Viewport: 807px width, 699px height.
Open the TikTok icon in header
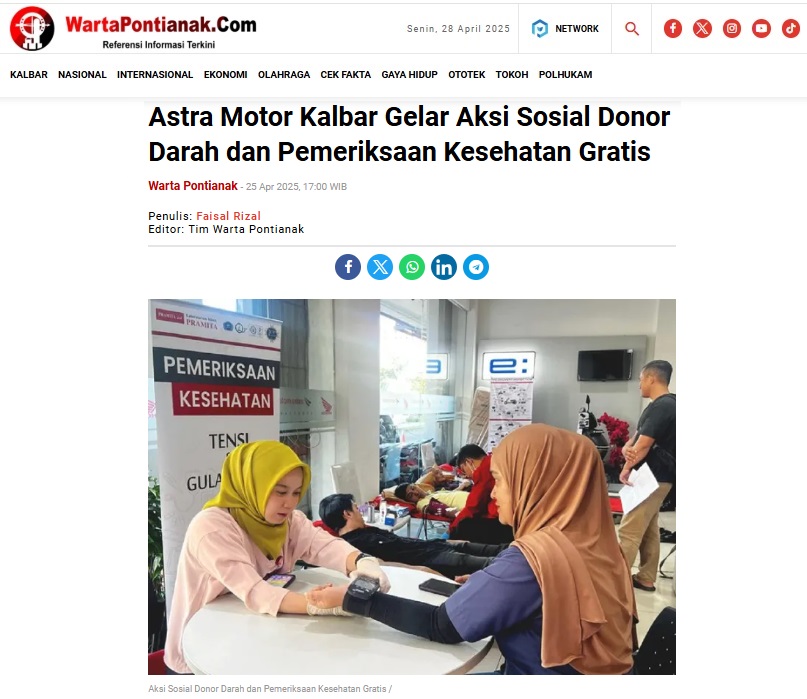[x=791, y=28]
